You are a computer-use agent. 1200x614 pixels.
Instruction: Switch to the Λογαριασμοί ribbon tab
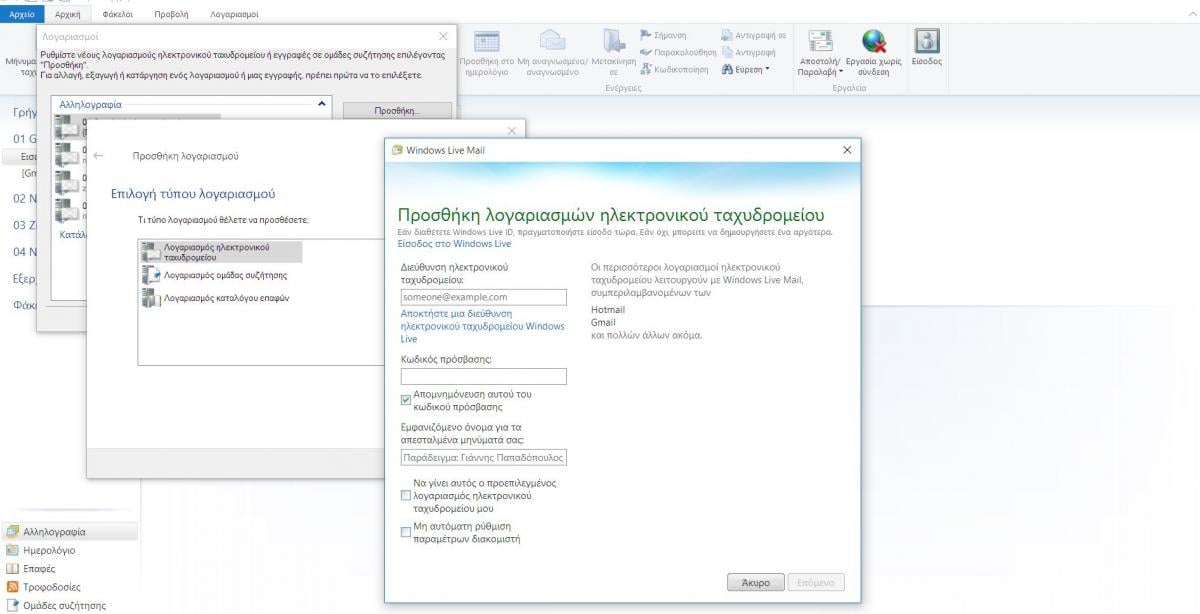pyautogui.click(x=234, y=14)
